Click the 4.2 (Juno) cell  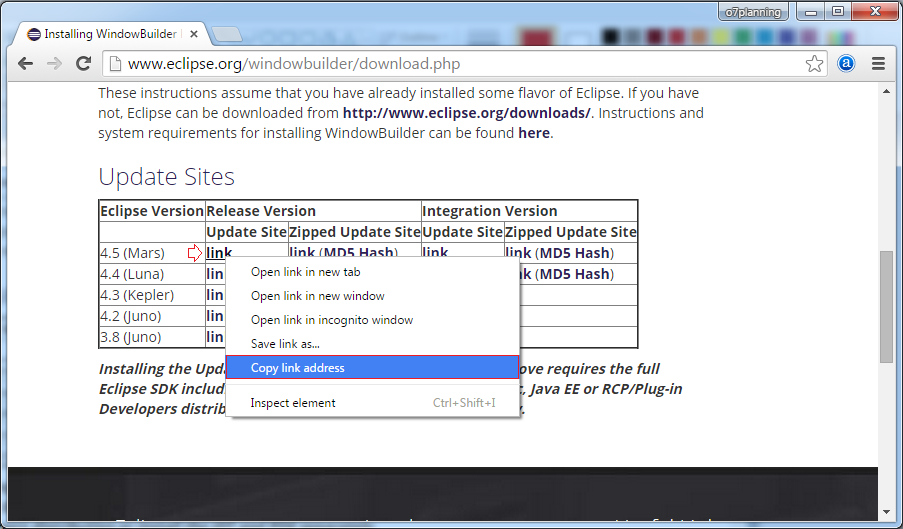coord(152,316)
